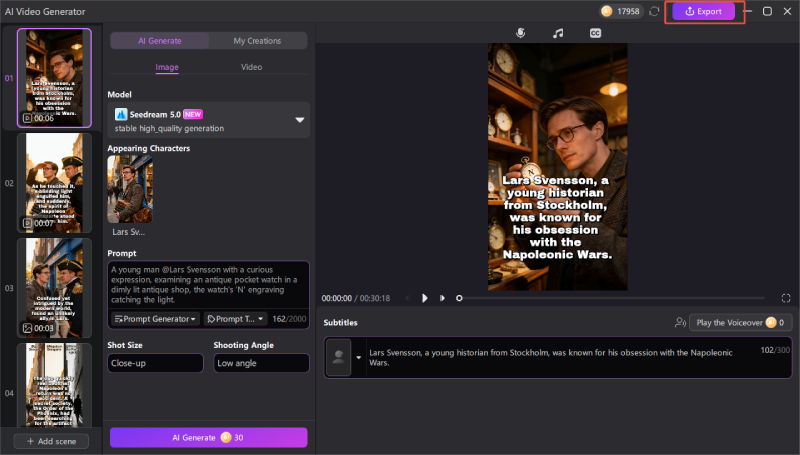Click the CC captions icon

[x=595, y=33]
